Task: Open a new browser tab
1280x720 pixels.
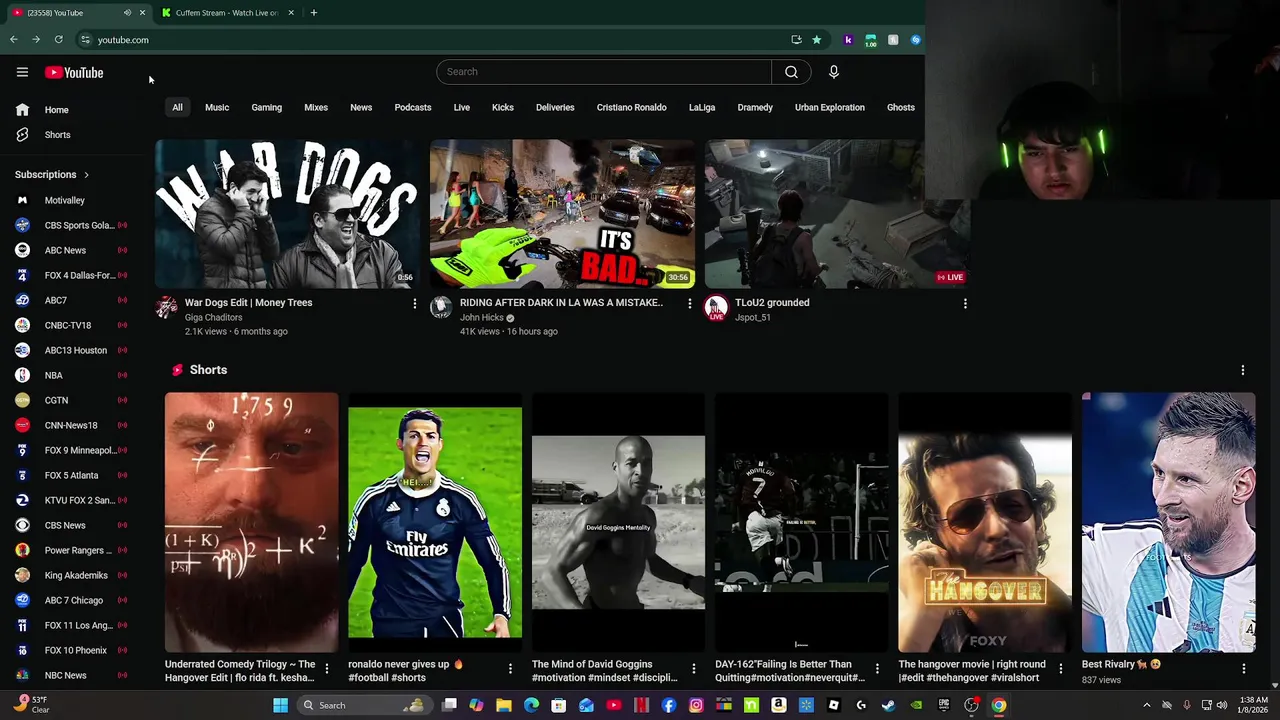Action: coord(313,13)
